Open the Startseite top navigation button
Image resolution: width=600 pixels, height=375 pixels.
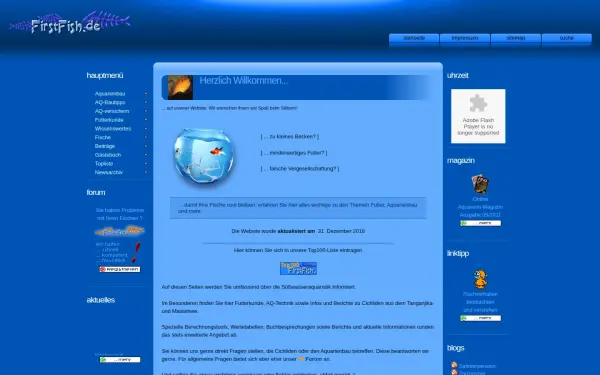[414, 38]
